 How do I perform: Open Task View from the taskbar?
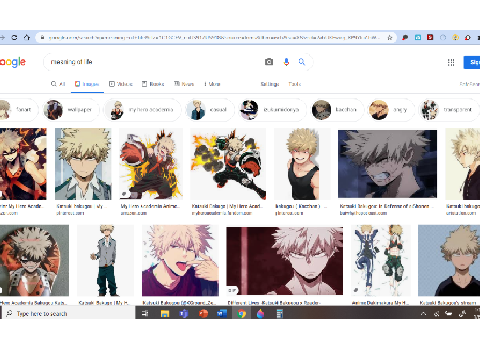pos(145,313)
